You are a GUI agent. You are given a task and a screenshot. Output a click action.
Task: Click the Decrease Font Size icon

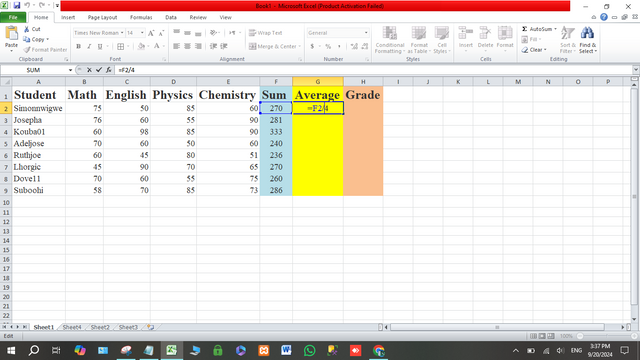161,33
